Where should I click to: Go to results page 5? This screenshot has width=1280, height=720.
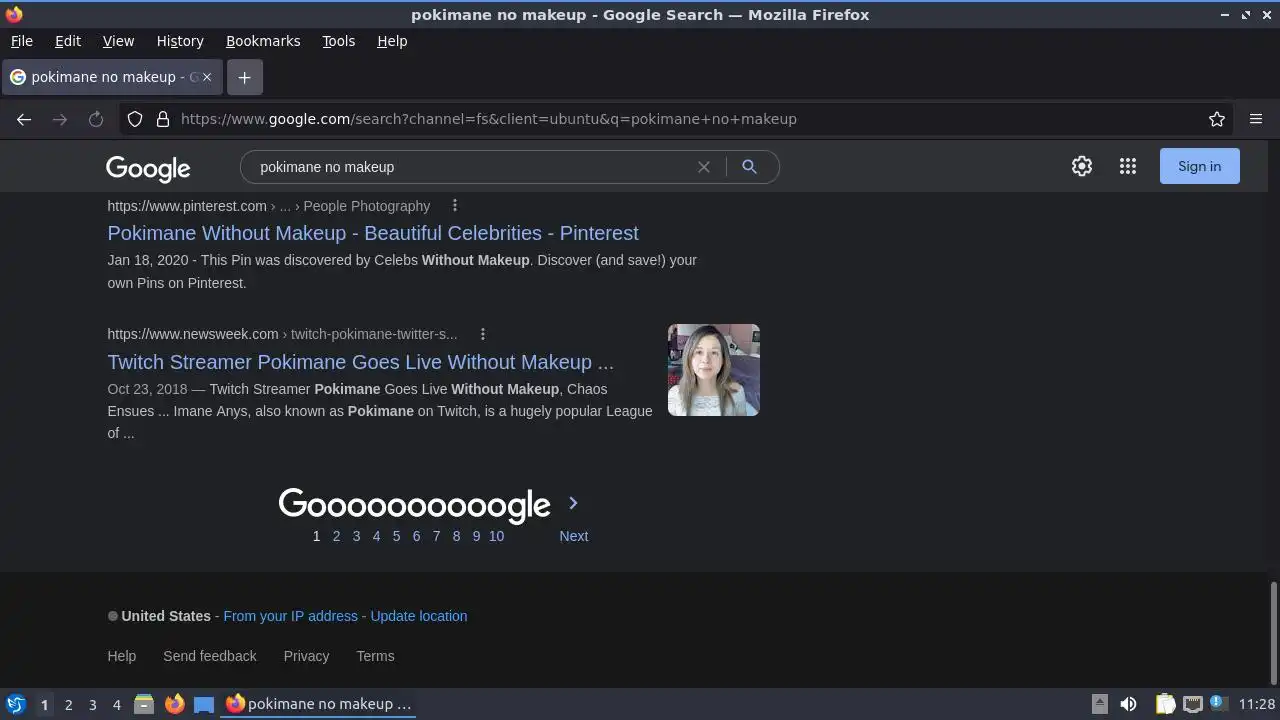click(x=396, y=536)
